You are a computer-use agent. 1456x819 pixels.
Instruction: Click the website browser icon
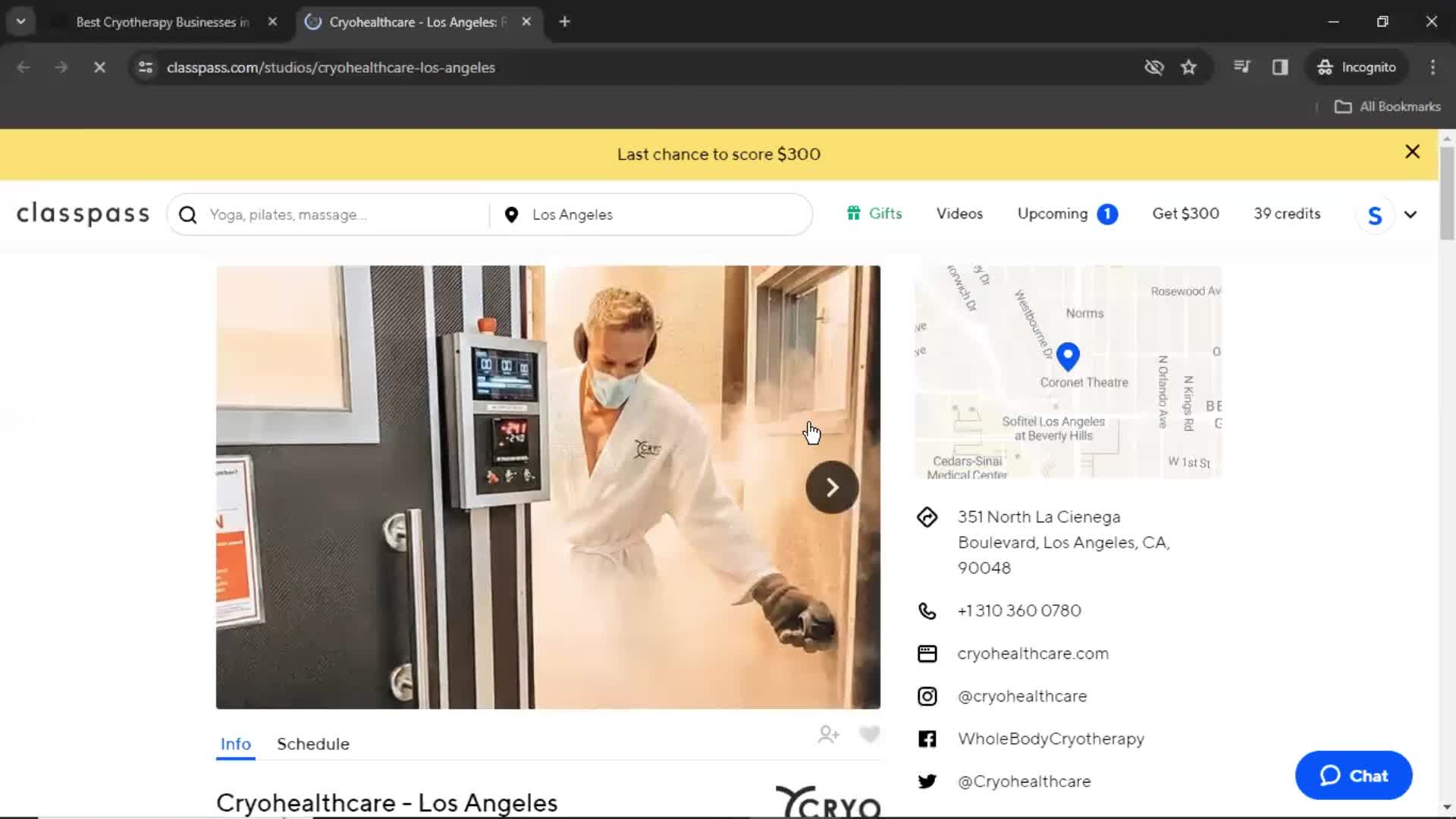click(x=927, y=654)
